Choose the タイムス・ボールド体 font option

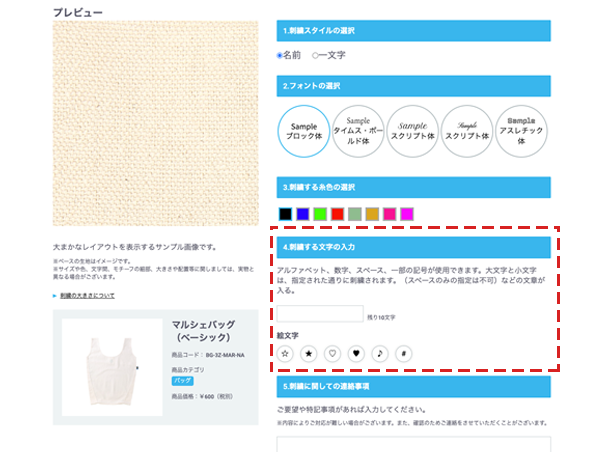(357, 131)
